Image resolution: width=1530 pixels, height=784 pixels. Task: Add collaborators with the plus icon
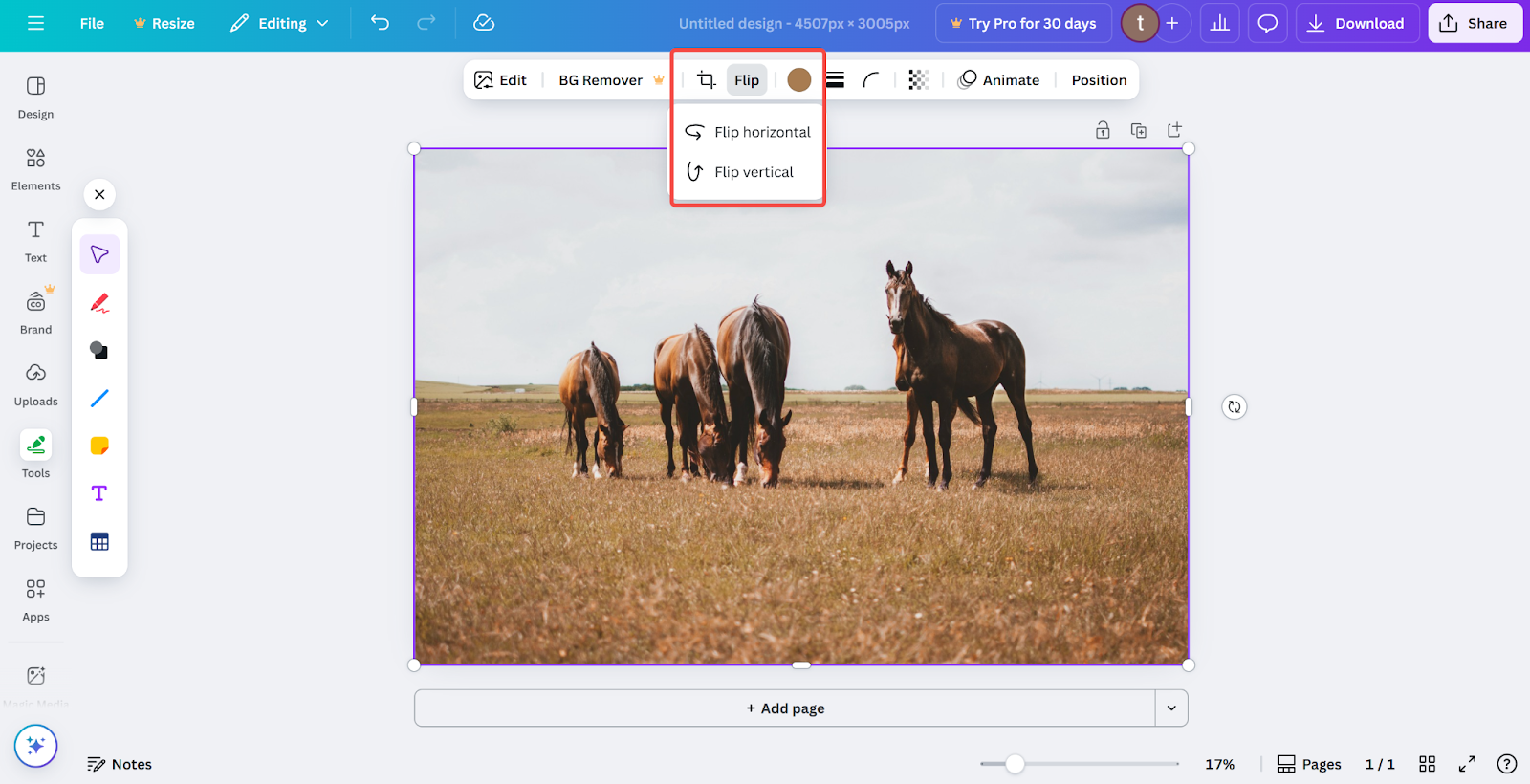(1172, 23)
